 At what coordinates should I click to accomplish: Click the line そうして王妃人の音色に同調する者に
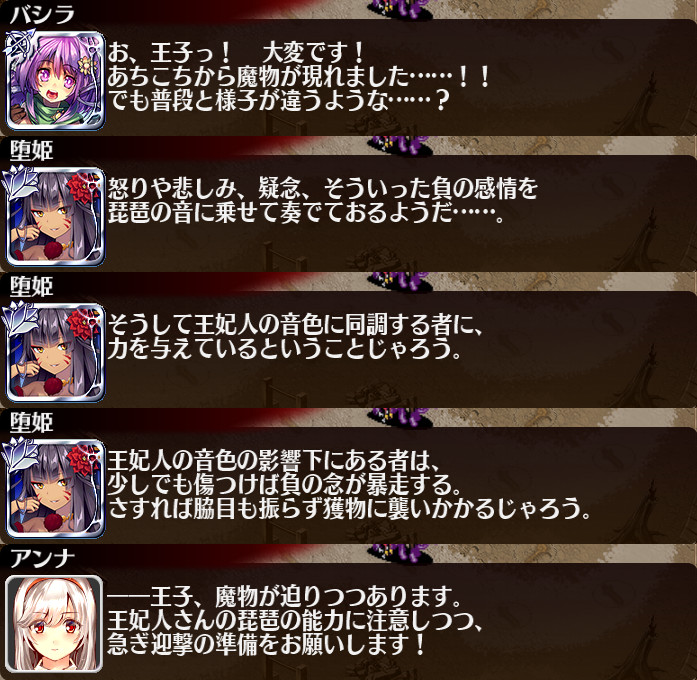click(x=295, y=325)
